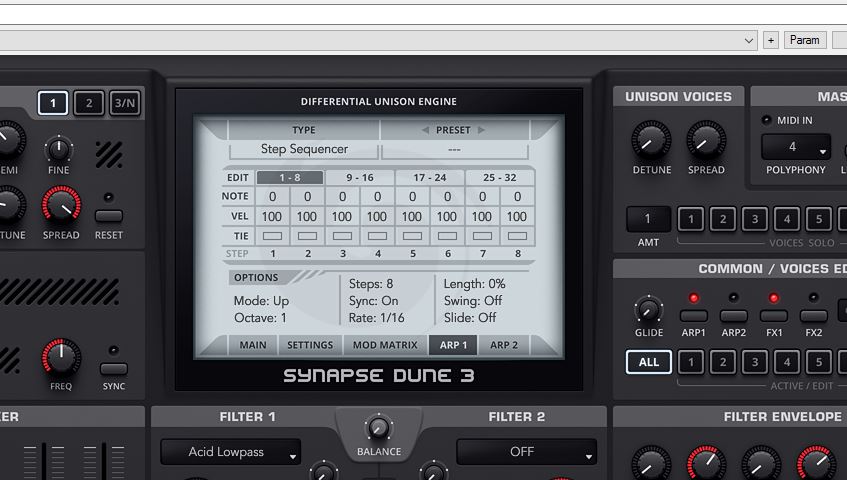The height and width of the screenshot is (480, 847).
Task: Click NOTE value of step 4
Action: point(378,197)
